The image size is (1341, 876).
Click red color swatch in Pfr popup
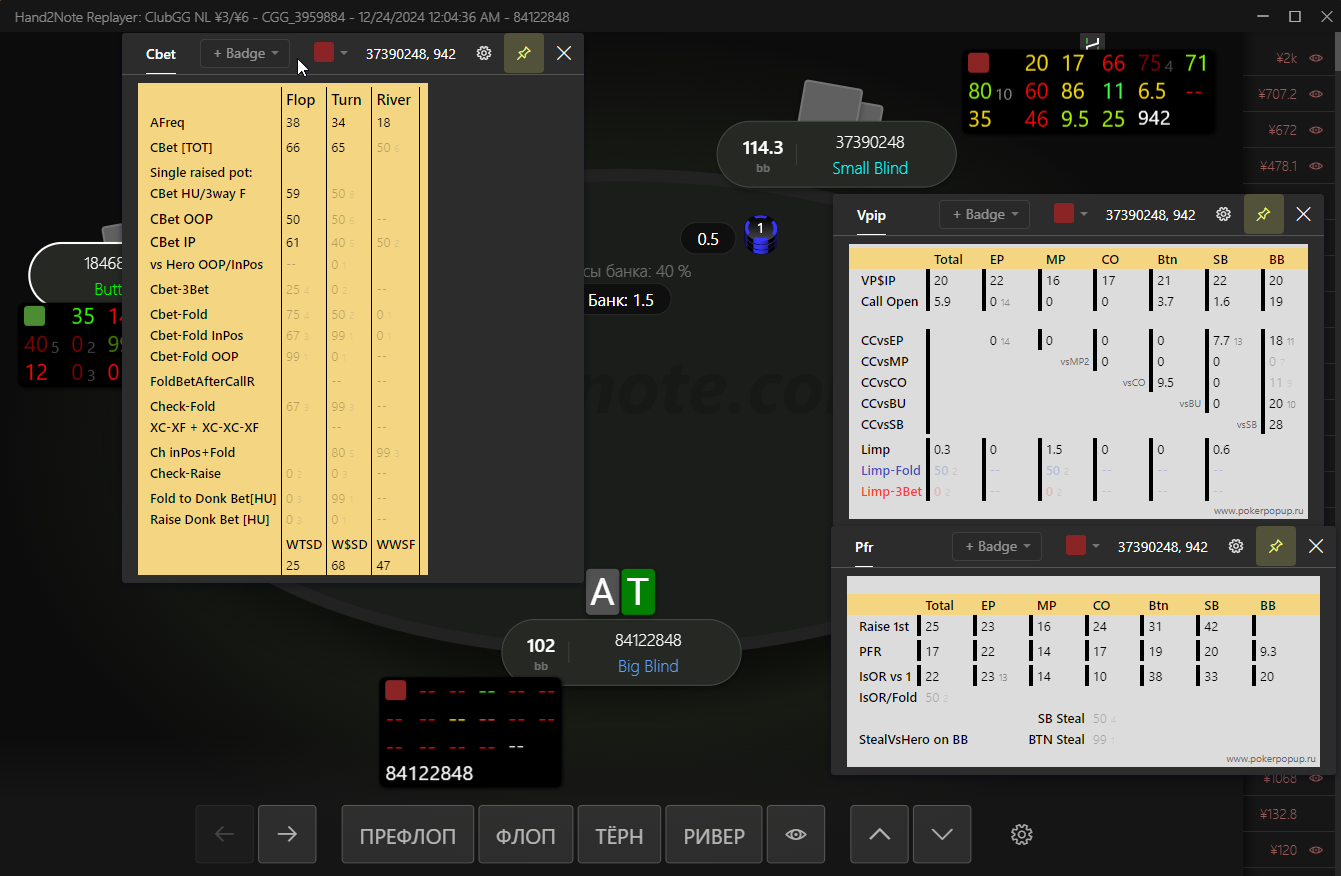(1076, 546)
